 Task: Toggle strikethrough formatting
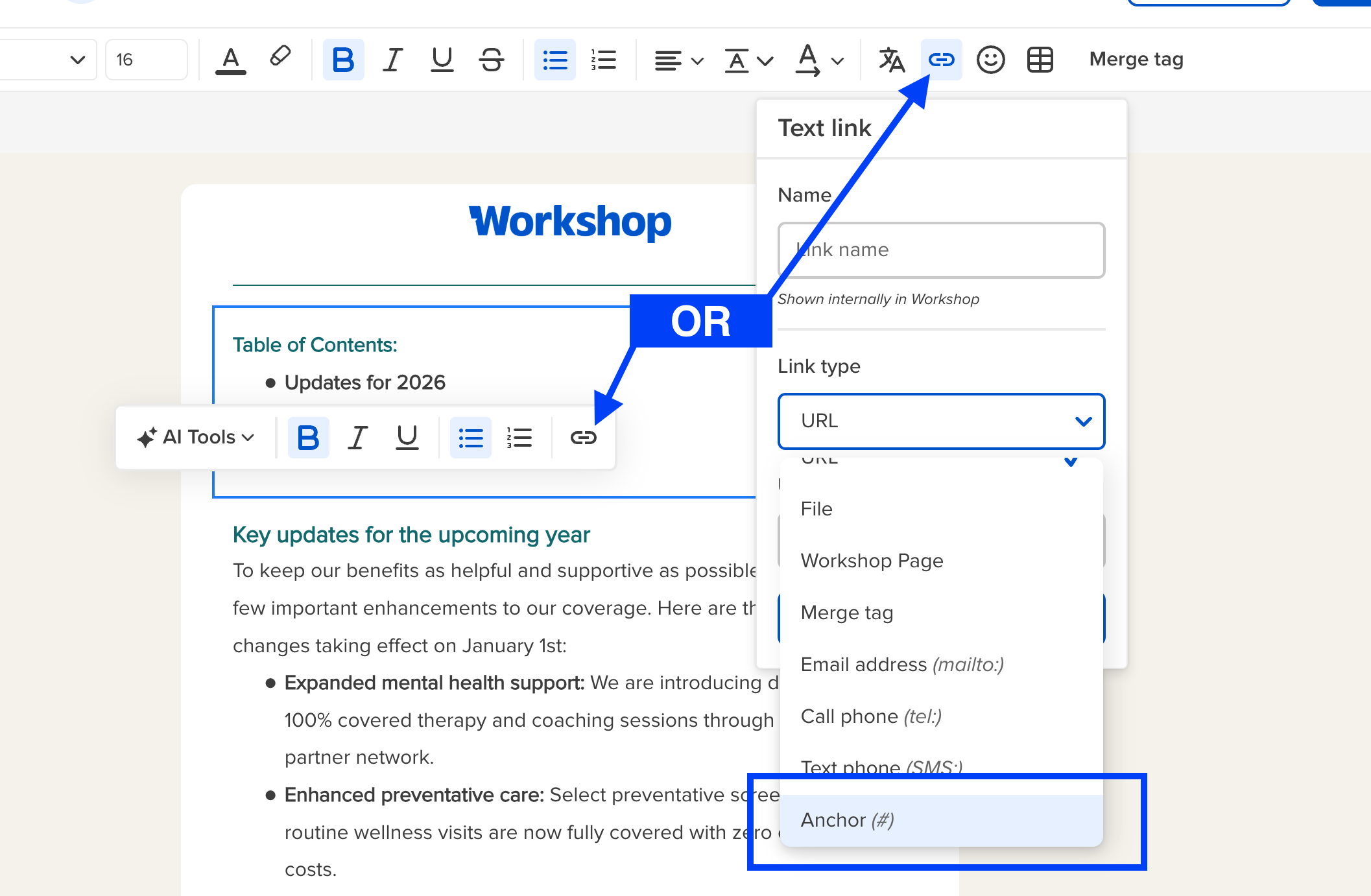click(x=491, y=60)
